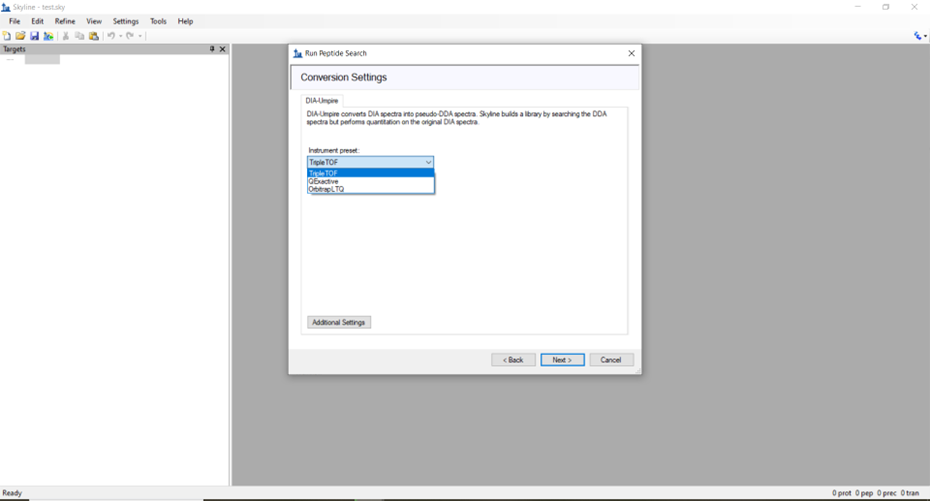Open the View menu
This screenshot has height=501, width=930.
pos(94,21)
